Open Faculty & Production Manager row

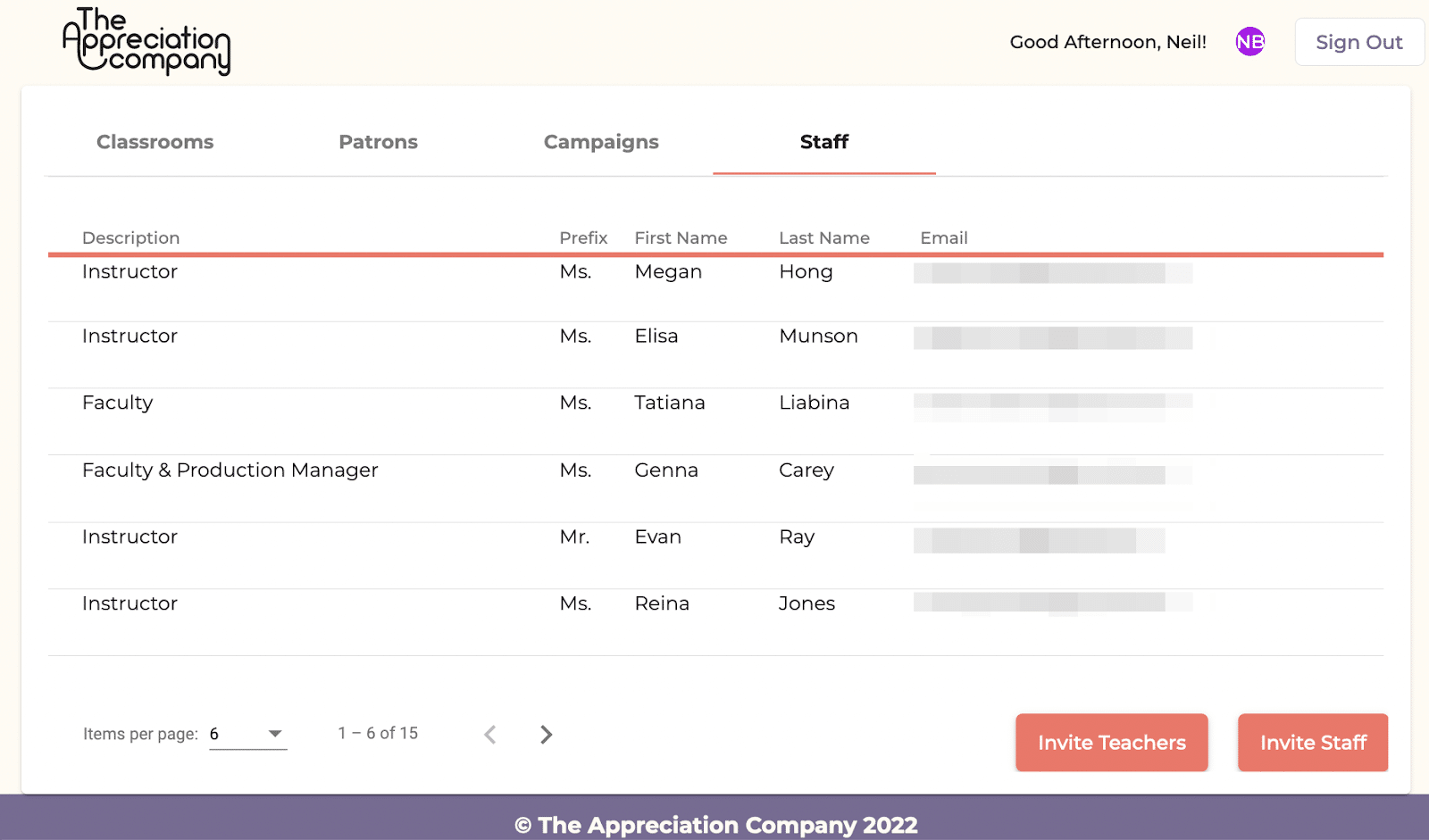(715, 488)
